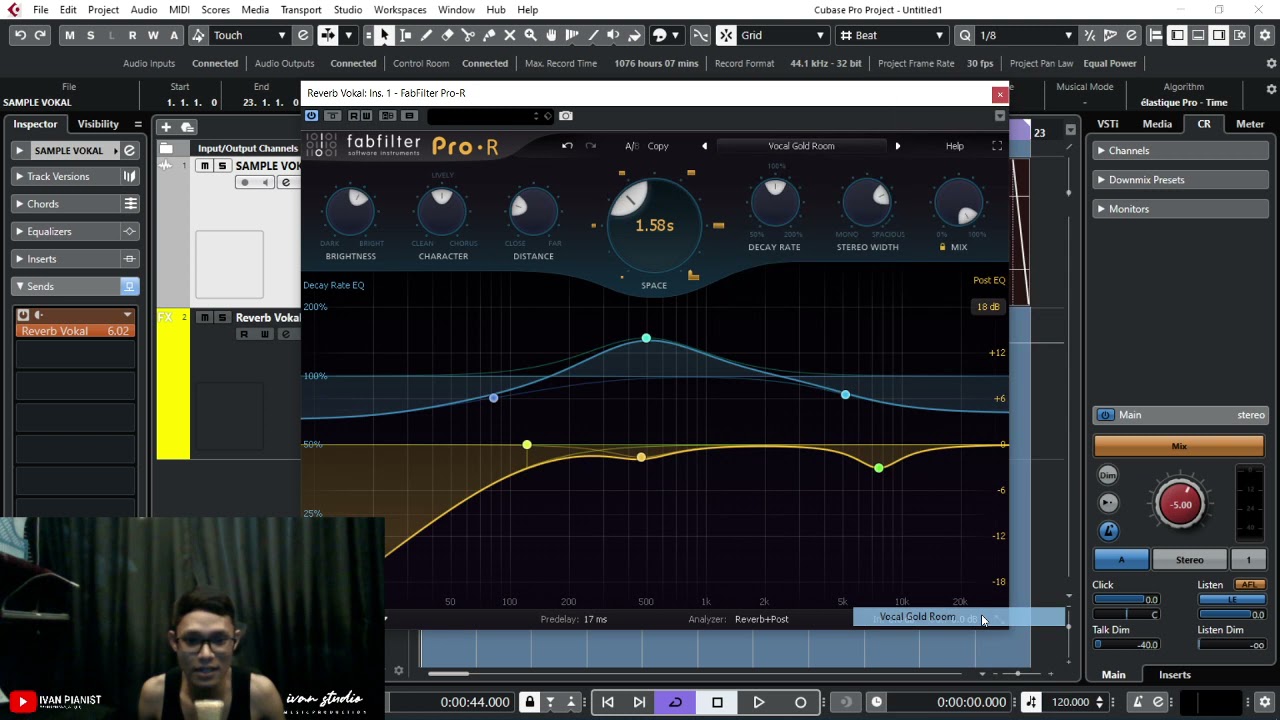
Task: Switch to the VSTi tab
Action: pyautogui.click(x=1108, y=124)
